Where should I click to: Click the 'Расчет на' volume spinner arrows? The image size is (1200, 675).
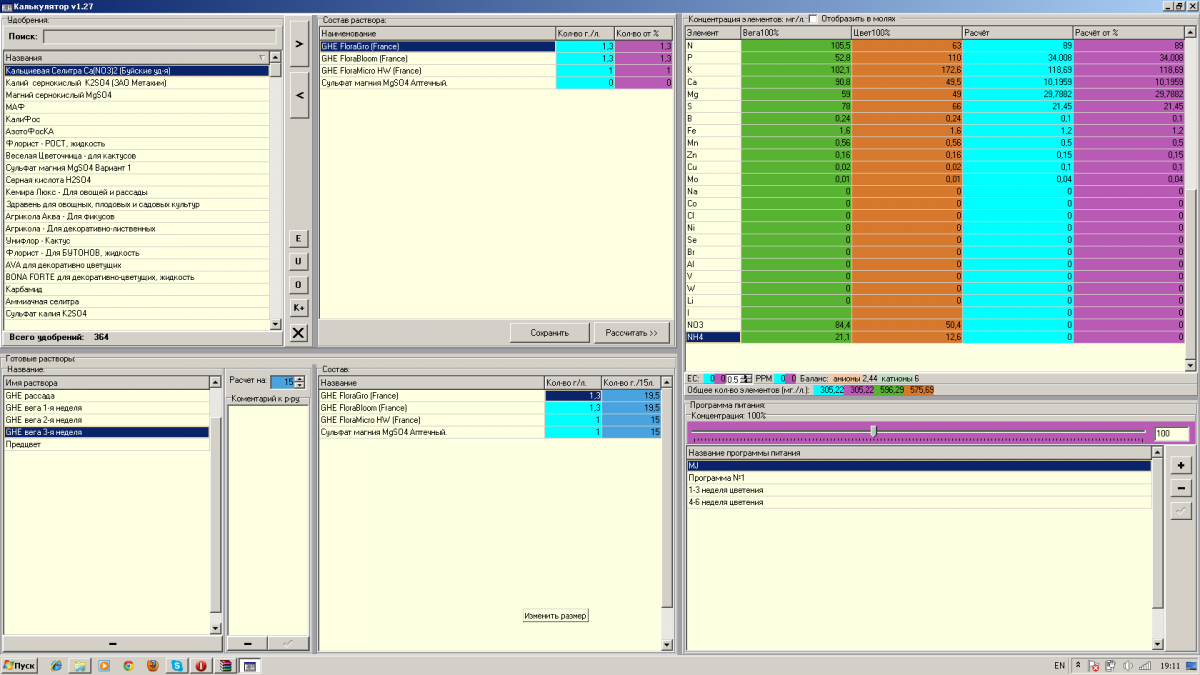point(300,381)
